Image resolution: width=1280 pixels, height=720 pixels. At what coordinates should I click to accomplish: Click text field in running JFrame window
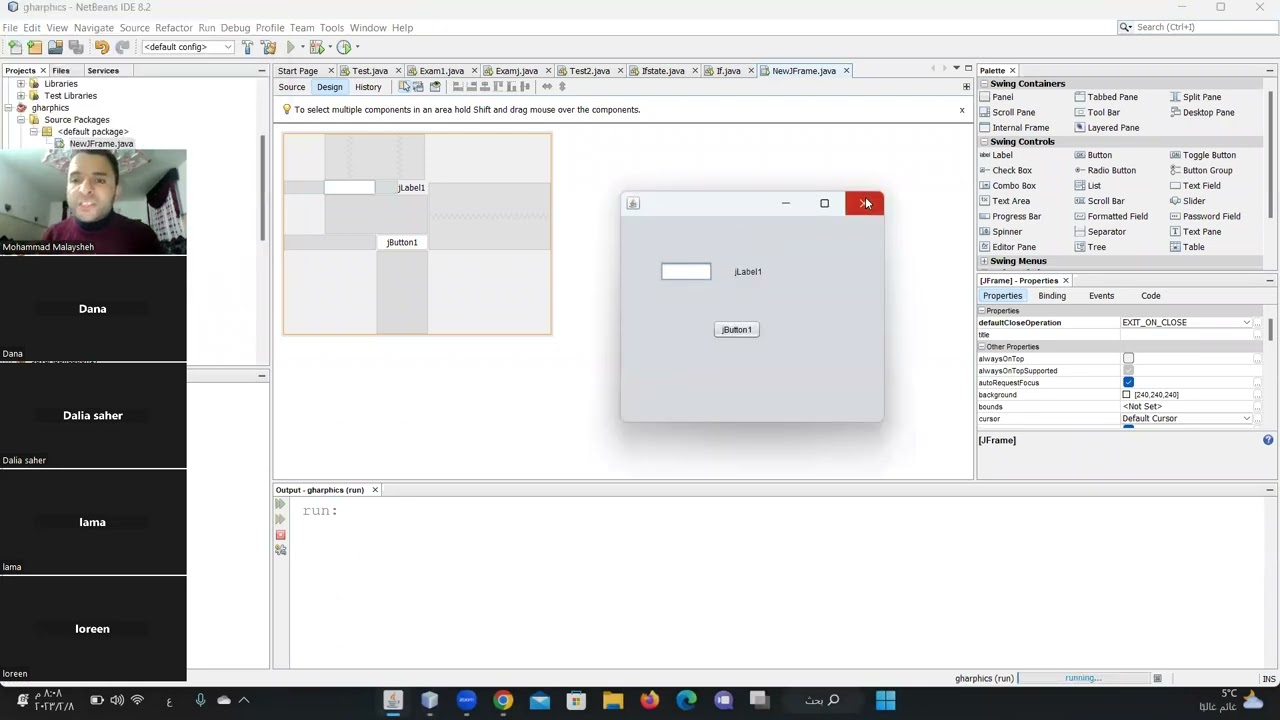pyautogui.click(x=686, y=271)
